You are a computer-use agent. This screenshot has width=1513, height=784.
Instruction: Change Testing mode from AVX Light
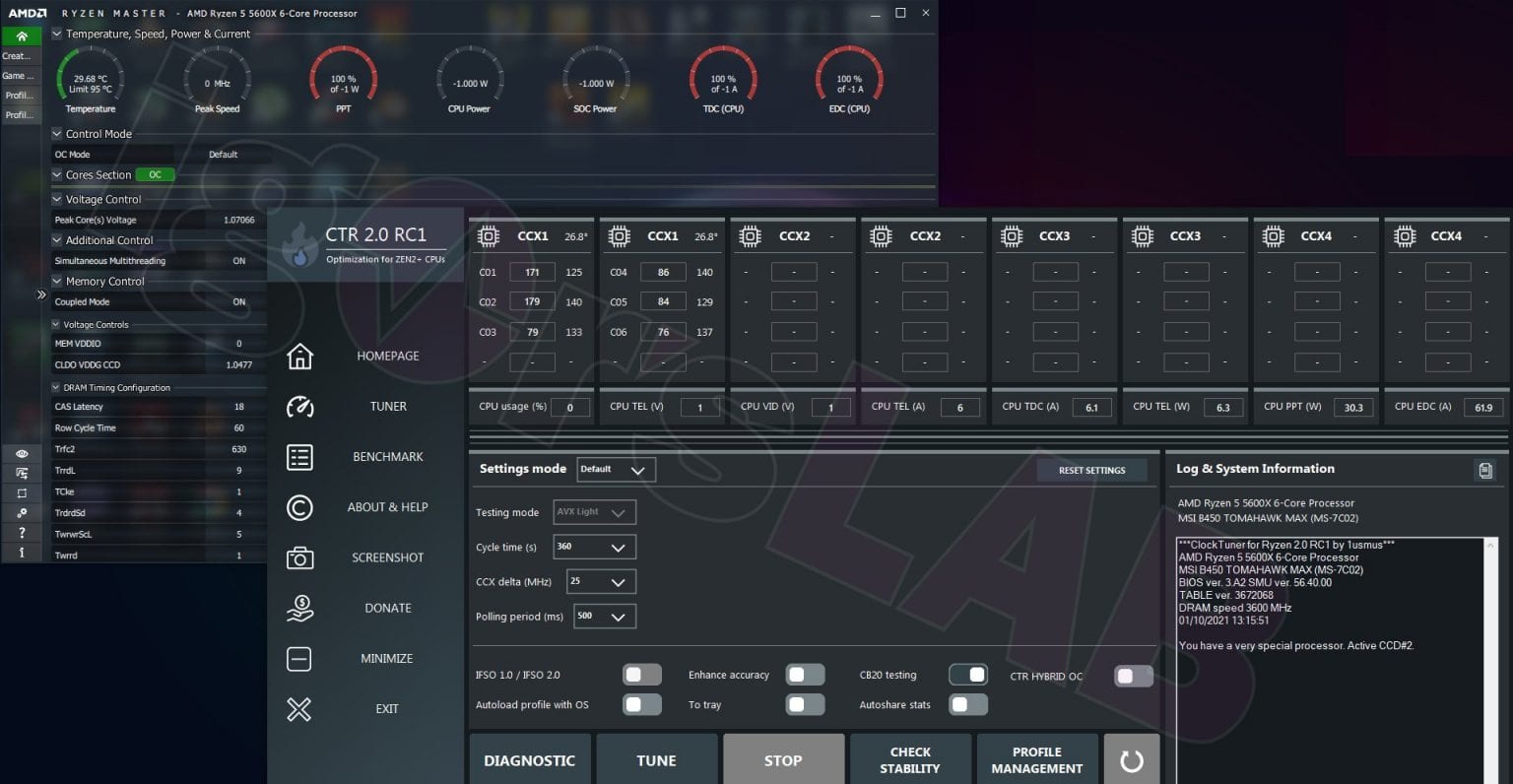[x=593, y=511]
